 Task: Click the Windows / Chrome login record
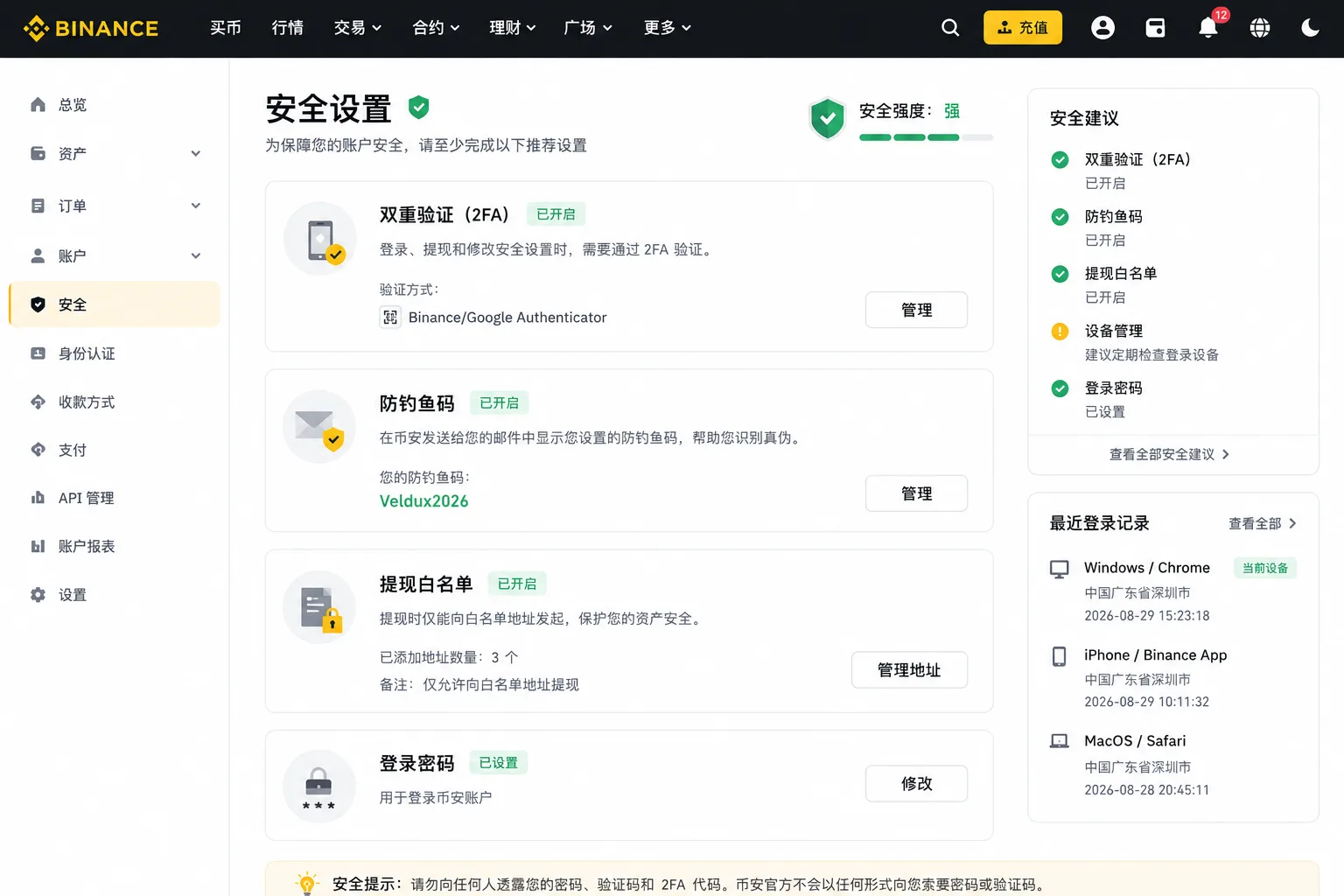[1172, 591]
